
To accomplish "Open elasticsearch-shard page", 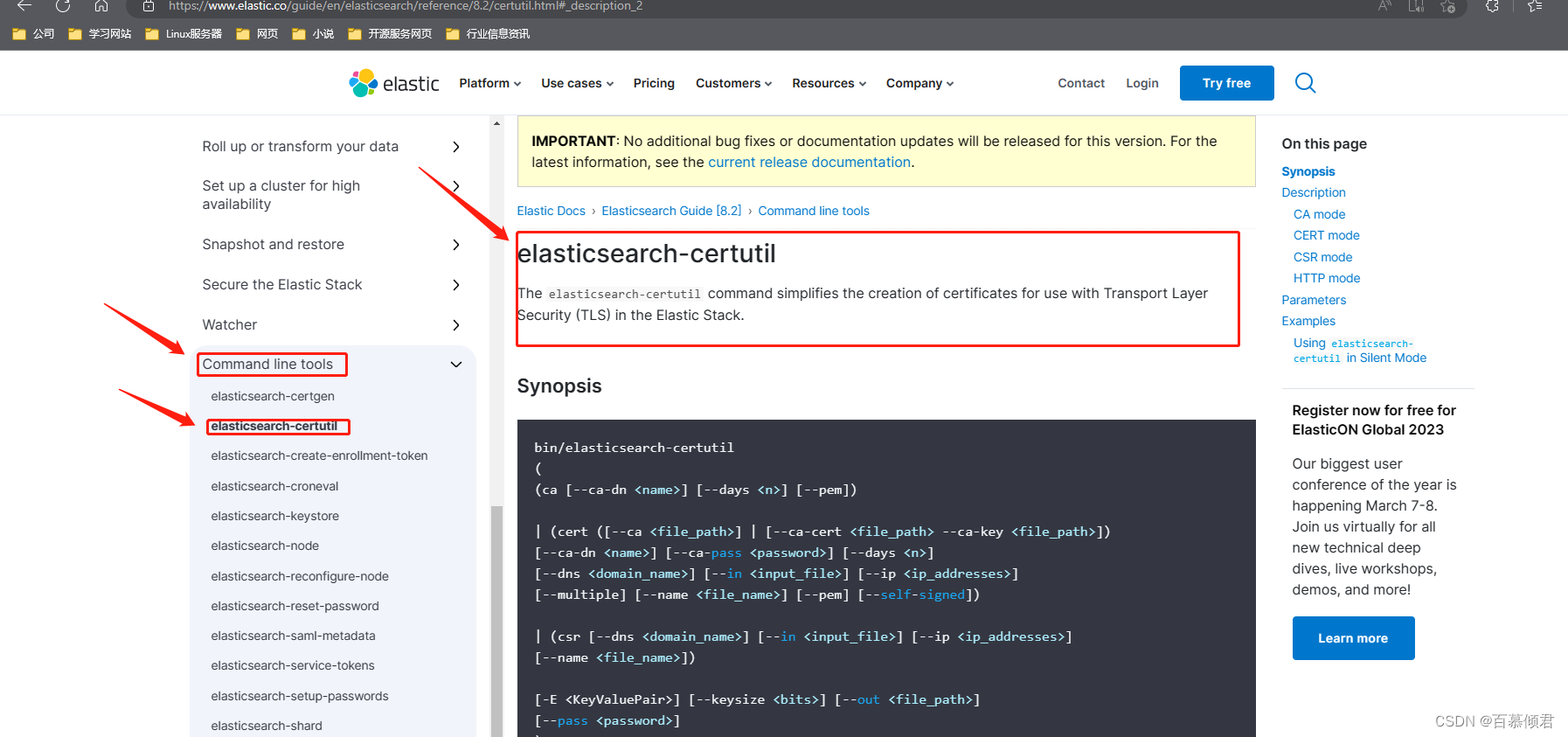I will click(x=267, y=726).
